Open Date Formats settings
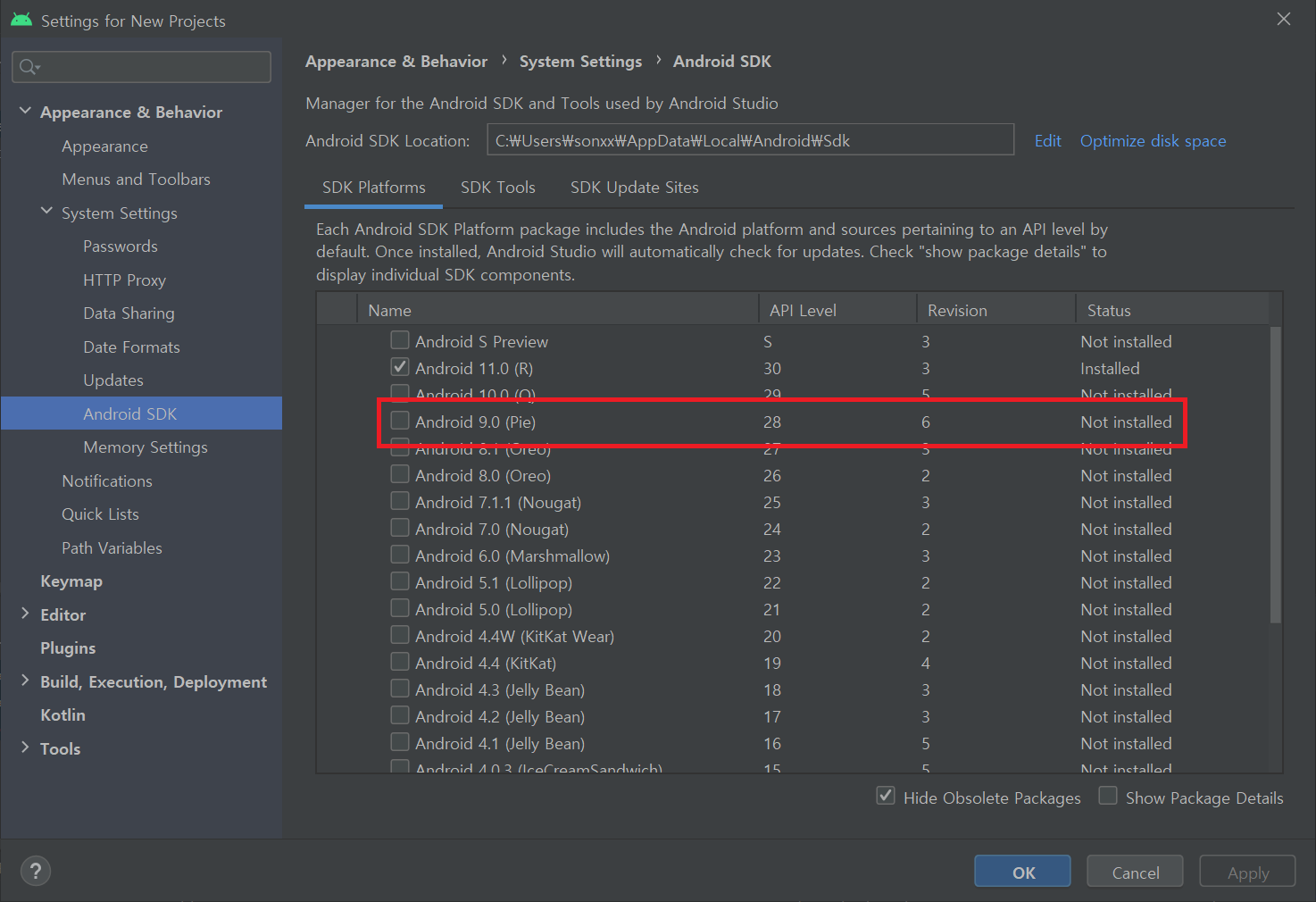1316x902 pixels. pos(131,347)
